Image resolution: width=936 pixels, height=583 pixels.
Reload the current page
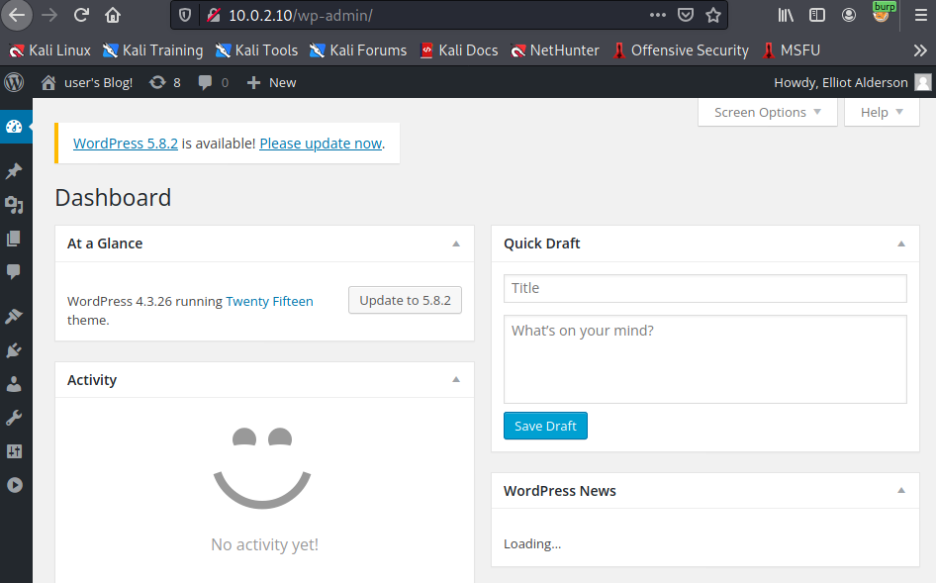click(x=81, y=15)
